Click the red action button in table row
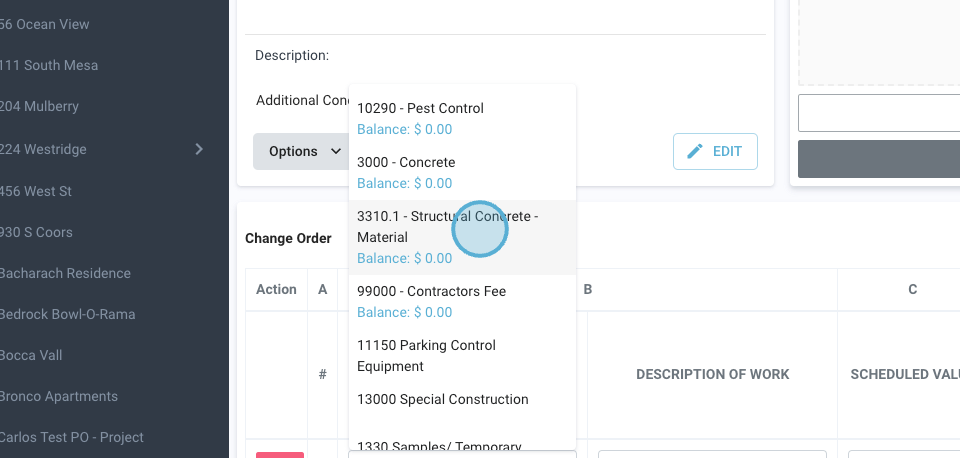960x458 pixels. point(279,454)
